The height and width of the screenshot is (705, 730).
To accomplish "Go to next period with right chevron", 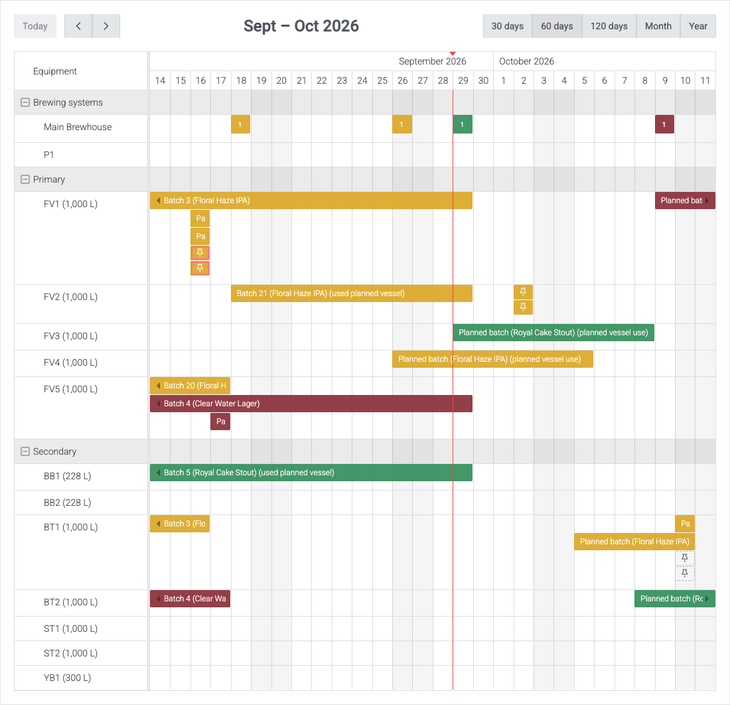I will click(x=106, y=26).
